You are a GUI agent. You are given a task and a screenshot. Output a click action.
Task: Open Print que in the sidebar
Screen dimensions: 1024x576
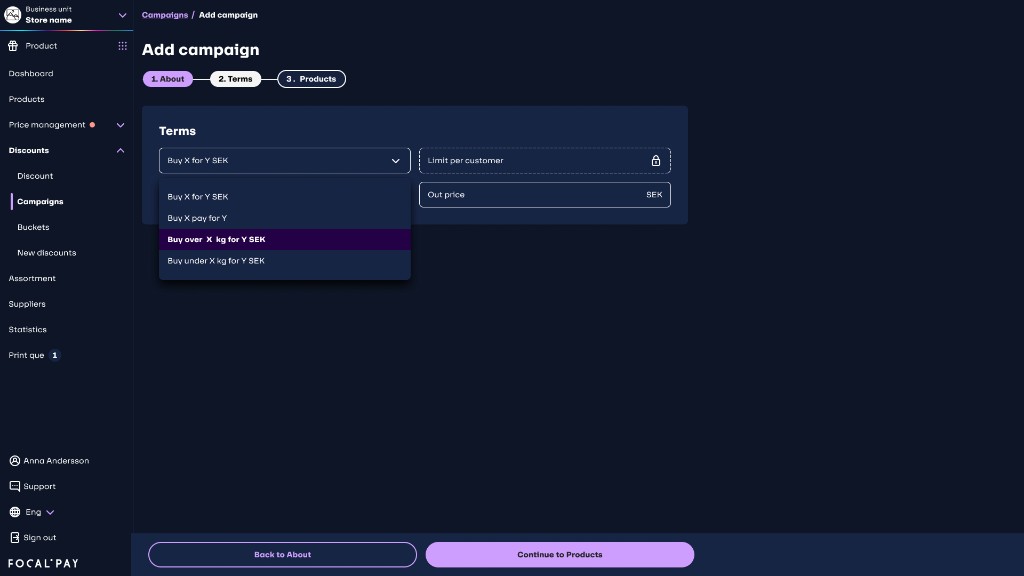coord(26,355)
